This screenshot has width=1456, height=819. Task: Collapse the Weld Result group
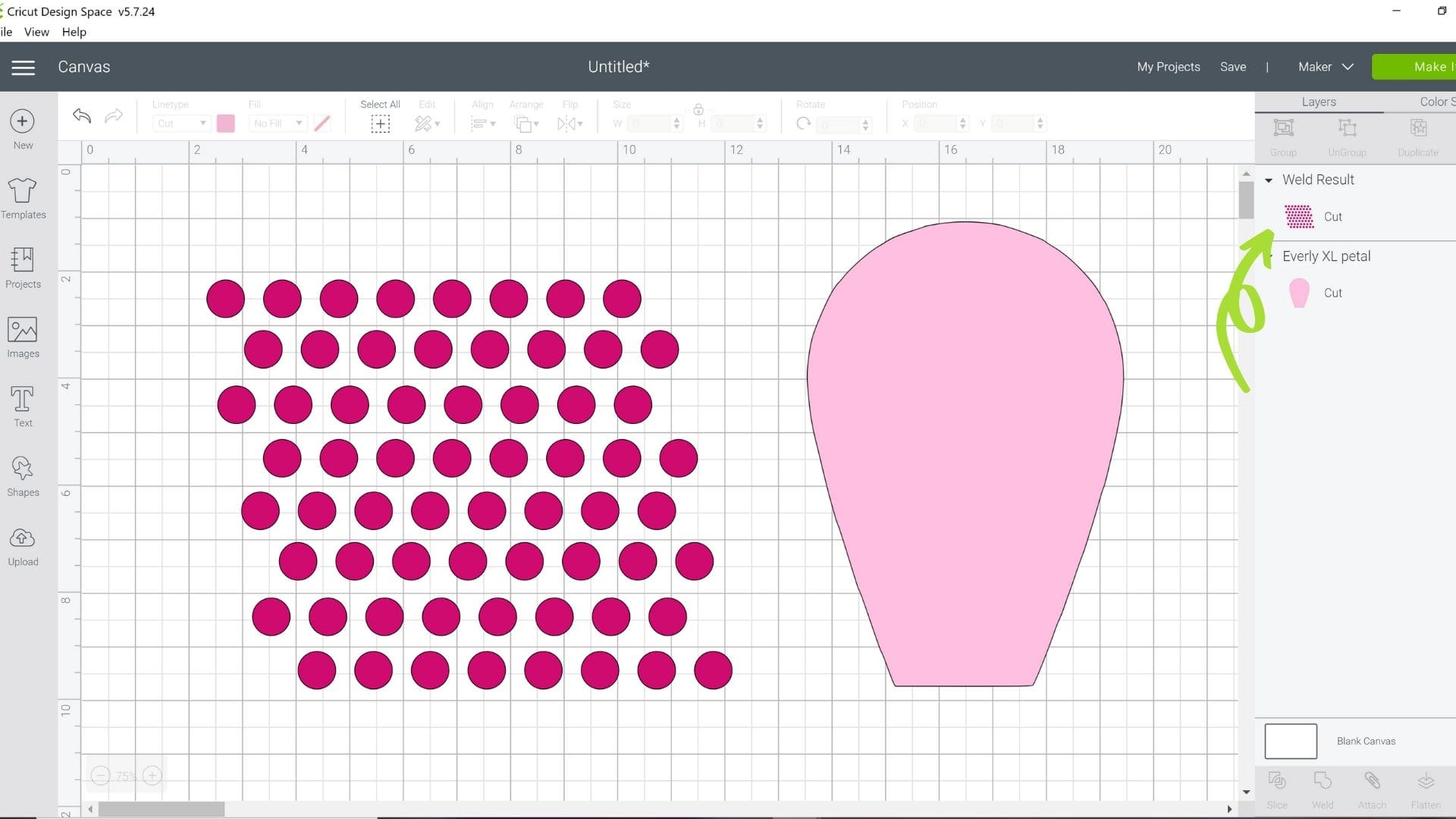click(x=1269, y=180)
